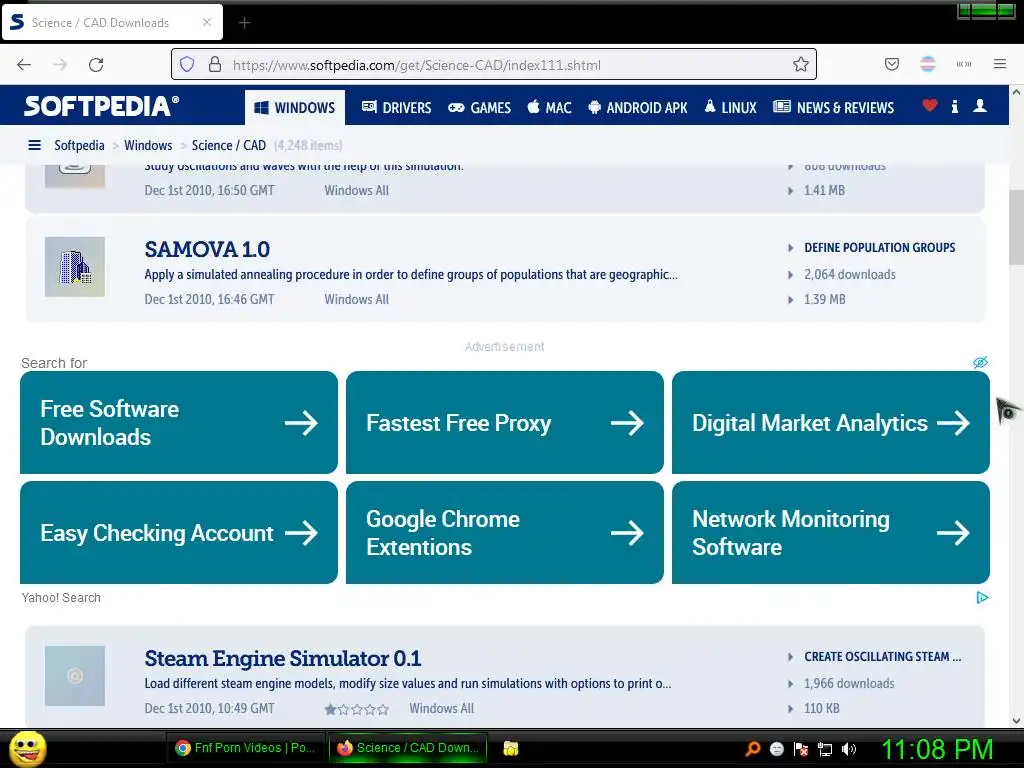1024x768 pixels.
Task: Go to the Linux section
Action: click(x=730, y=108)
